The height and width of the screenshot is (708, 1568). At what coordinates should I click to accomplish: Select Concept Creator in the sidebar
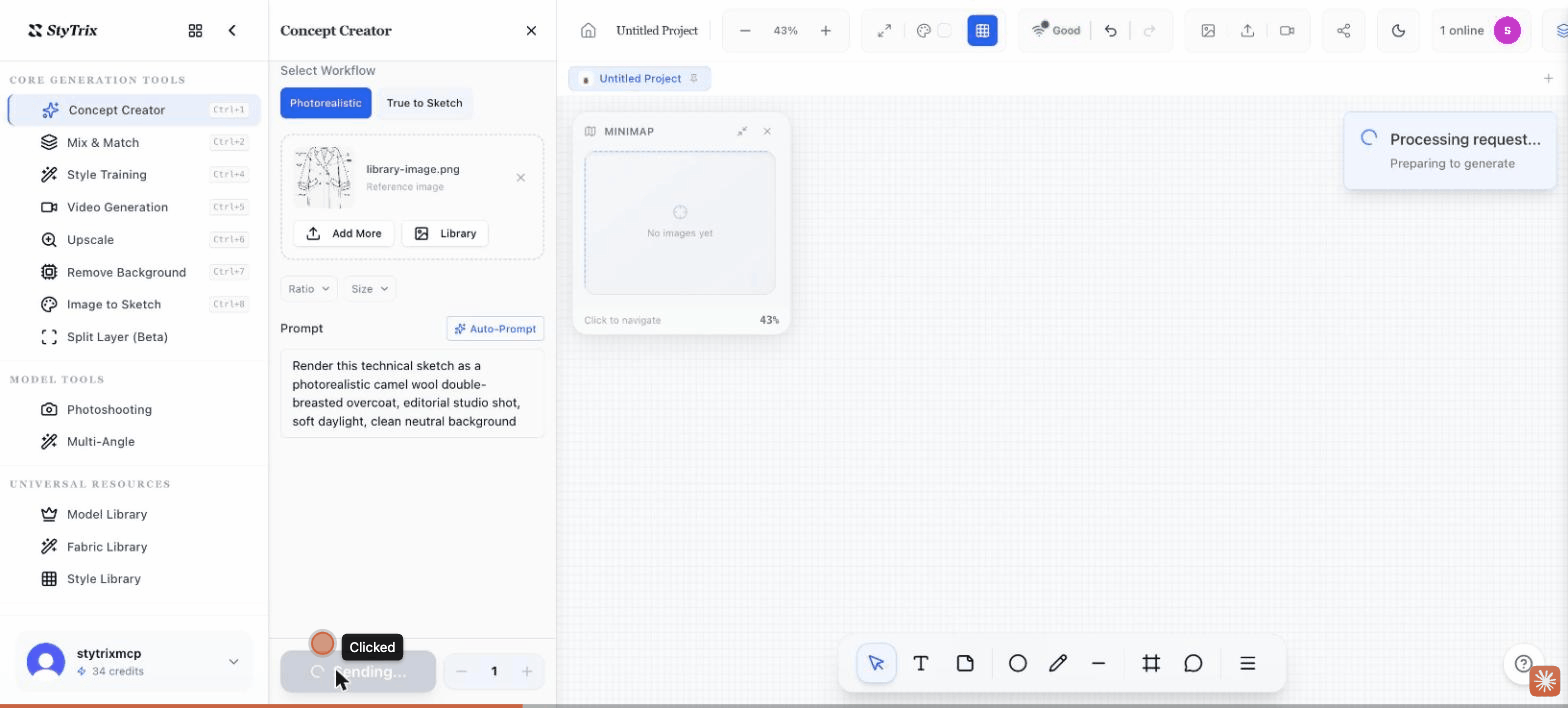tap(134, 110)
